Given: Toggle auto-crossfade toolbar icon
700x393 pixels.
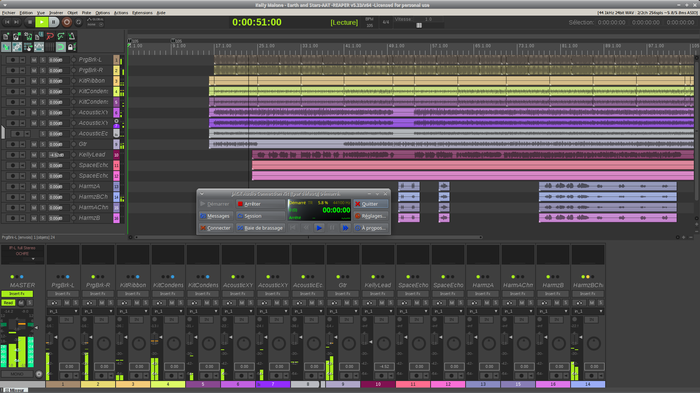Looking at the screenshot, I should point(6,47).
